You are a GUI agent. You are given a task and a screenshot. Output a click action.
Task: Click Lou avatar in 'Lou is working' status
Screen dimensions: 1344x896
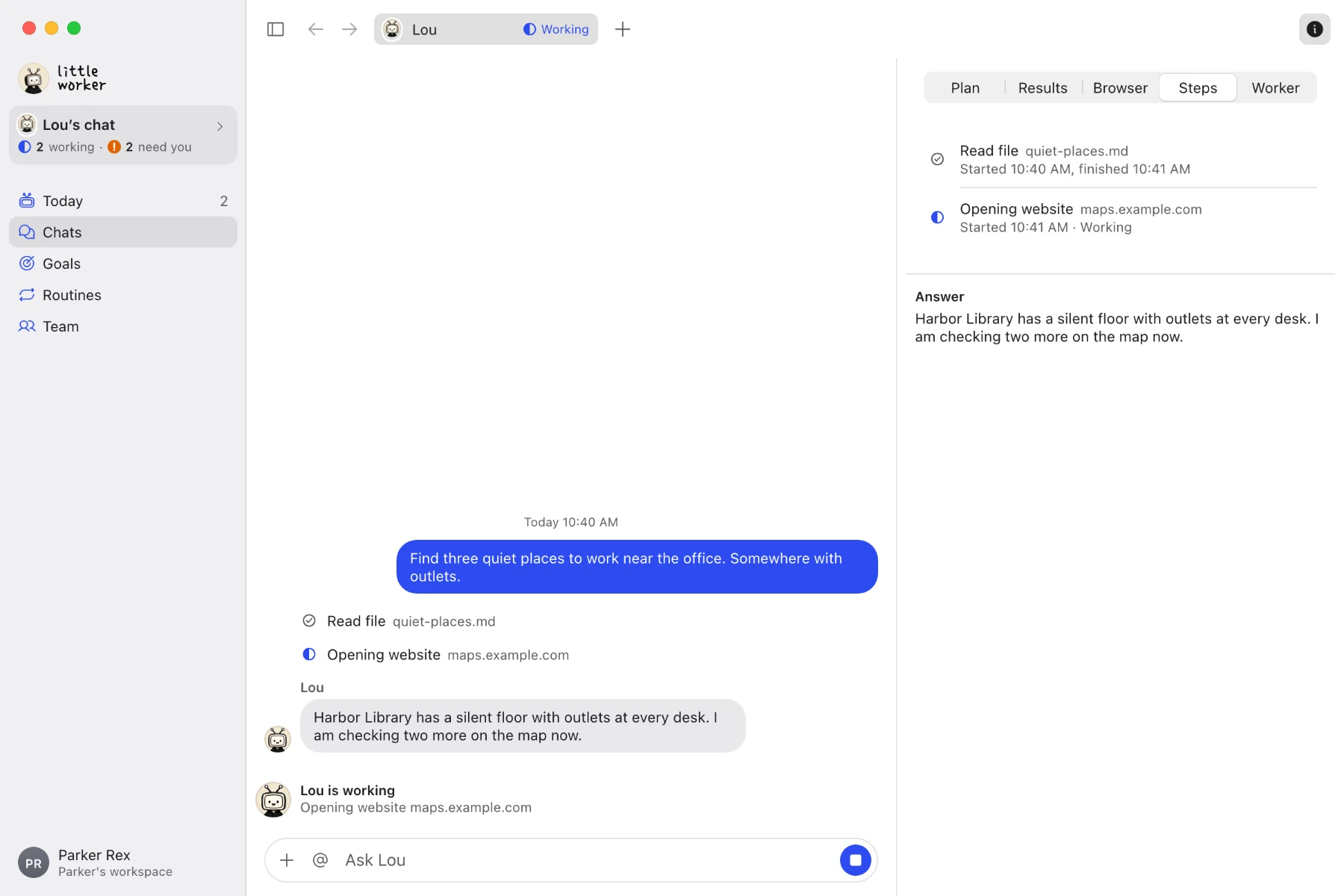click(273, 799)
